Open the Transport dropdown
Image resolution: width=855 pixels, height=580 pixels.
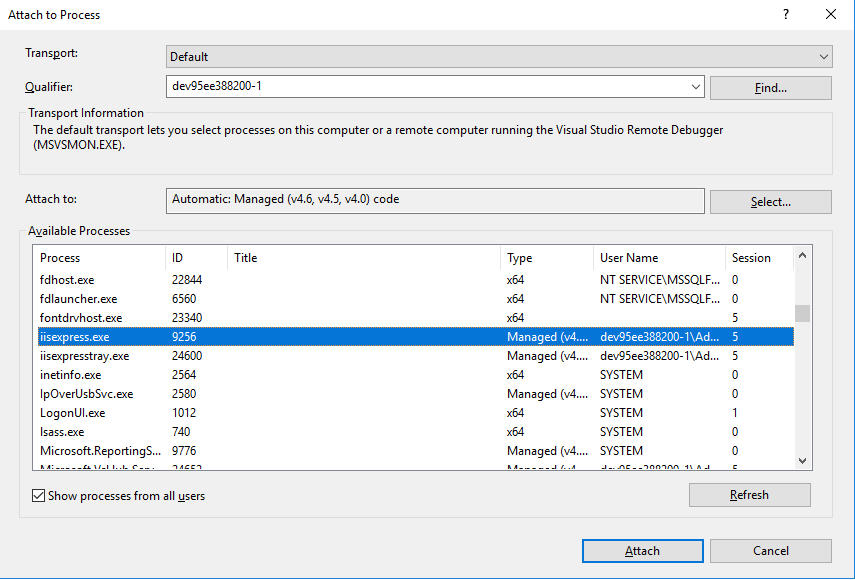[x=499, y=57]
